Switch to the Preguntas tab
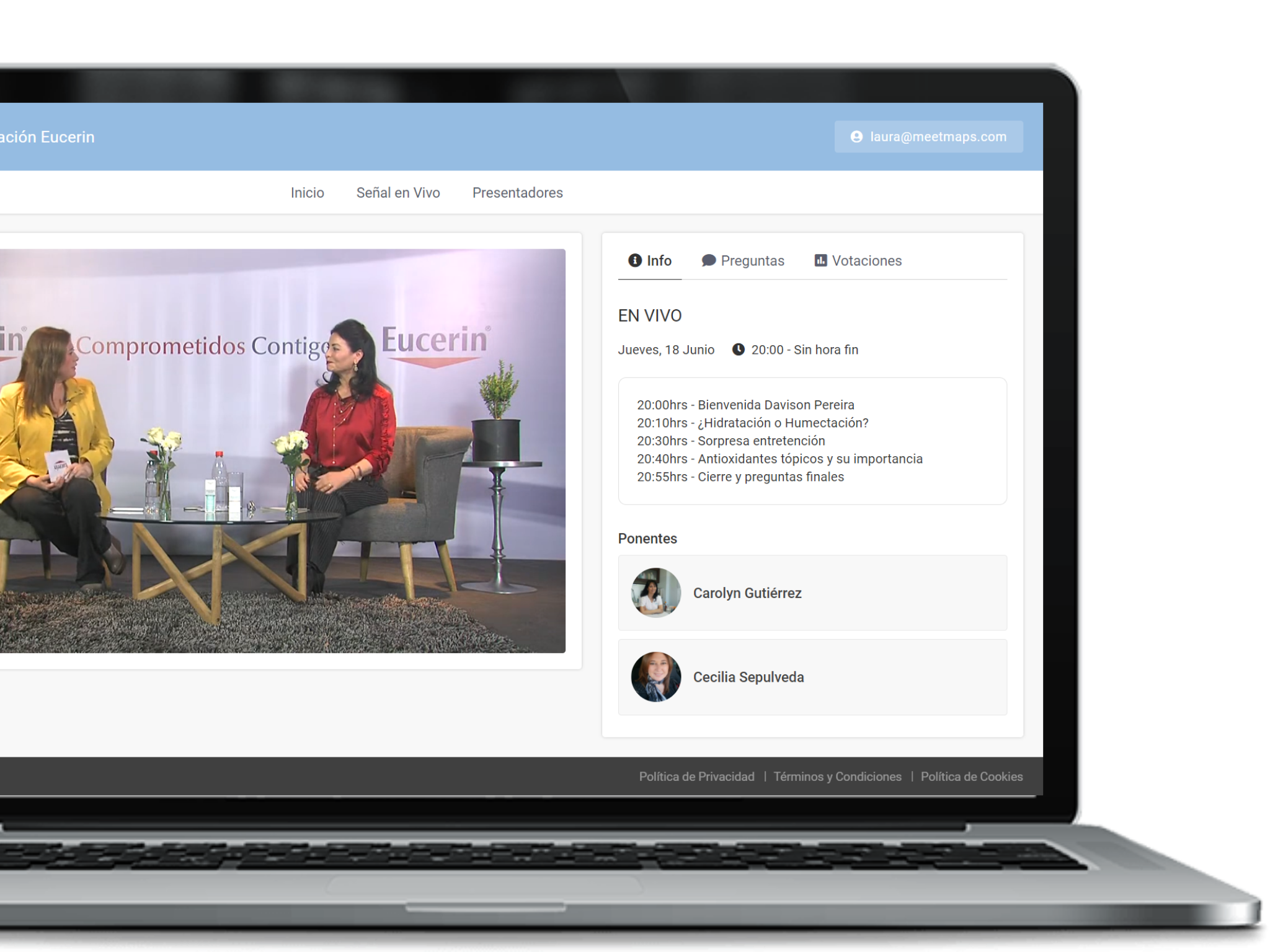 pyautogui.click(x=743, y=261)
